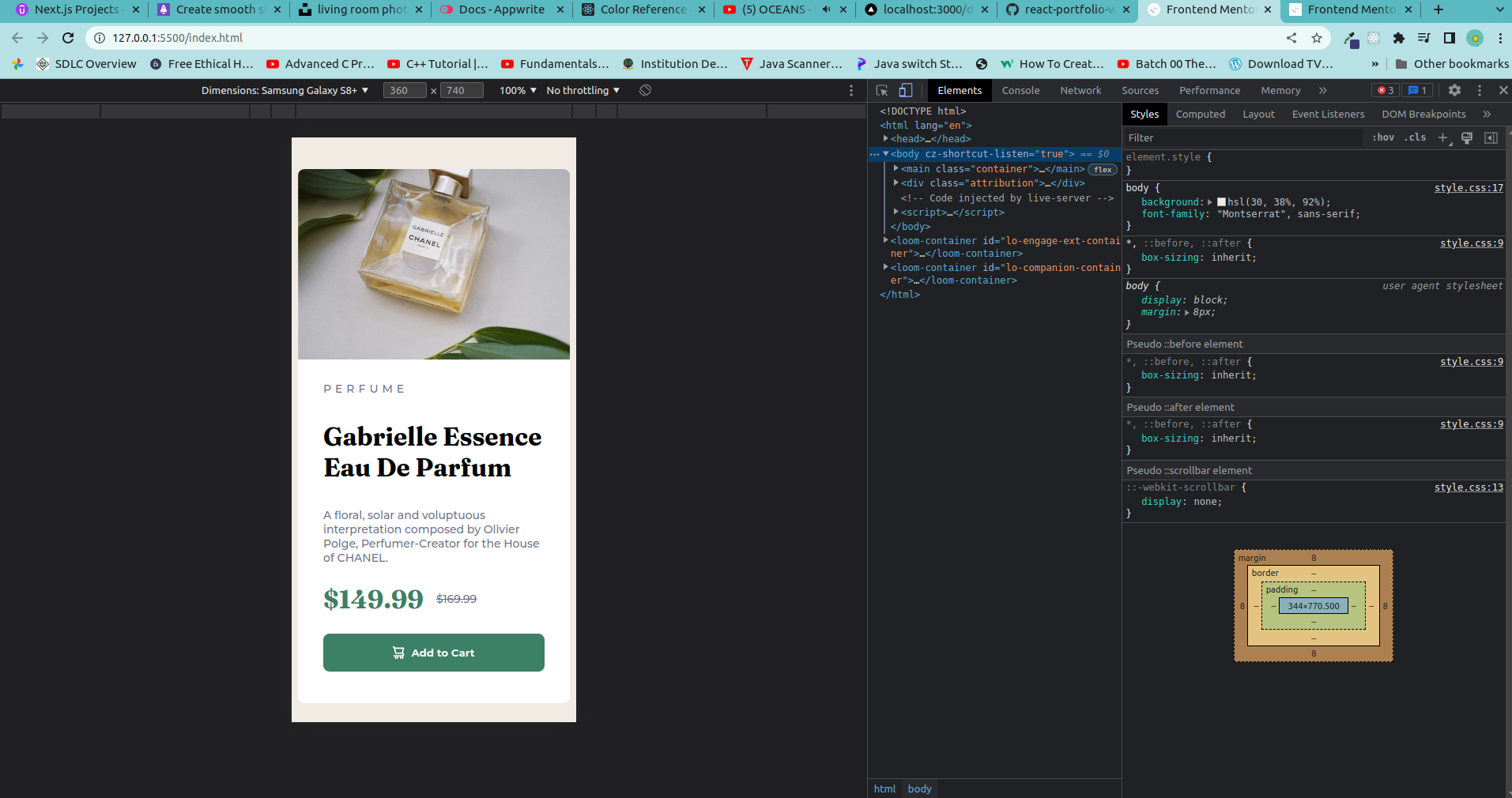Viewport: 1512px width, 798px height.
Task: Click the device height field showing 740
Action: (x=462, y=90)
